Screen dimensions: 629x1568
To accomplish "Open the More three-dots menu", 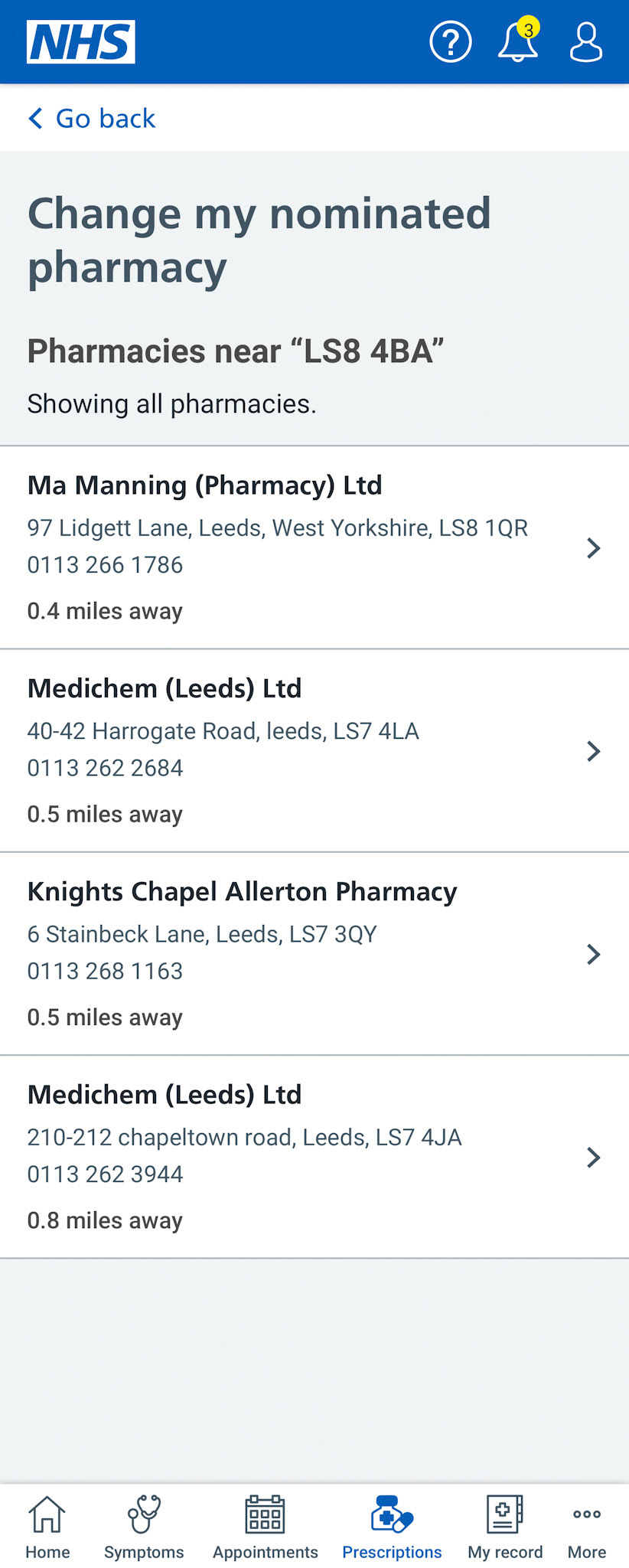I will (587, 1514).
